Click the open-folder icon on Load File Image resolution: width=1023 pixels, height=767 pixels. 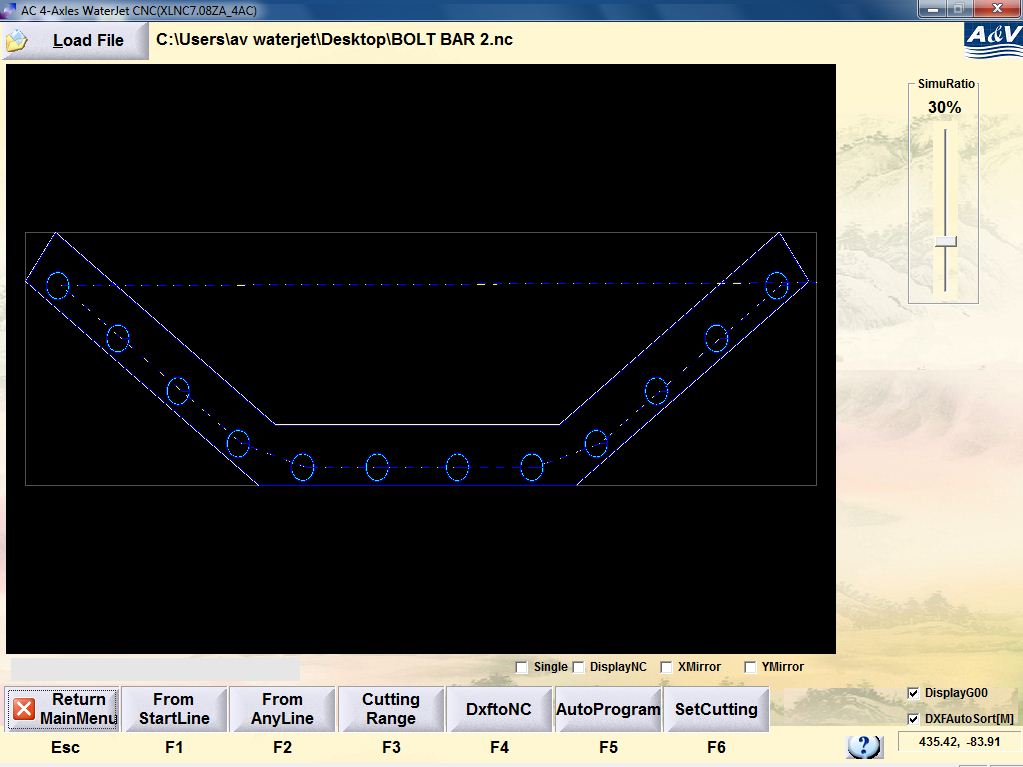pyautogui.click(x=16, y=40)
